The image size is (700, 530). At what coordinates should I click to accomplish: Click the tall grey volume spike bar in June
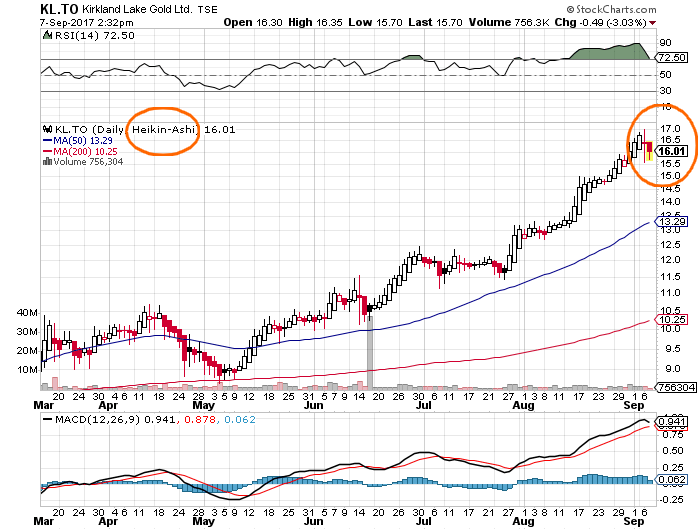(x=370, y=353)
